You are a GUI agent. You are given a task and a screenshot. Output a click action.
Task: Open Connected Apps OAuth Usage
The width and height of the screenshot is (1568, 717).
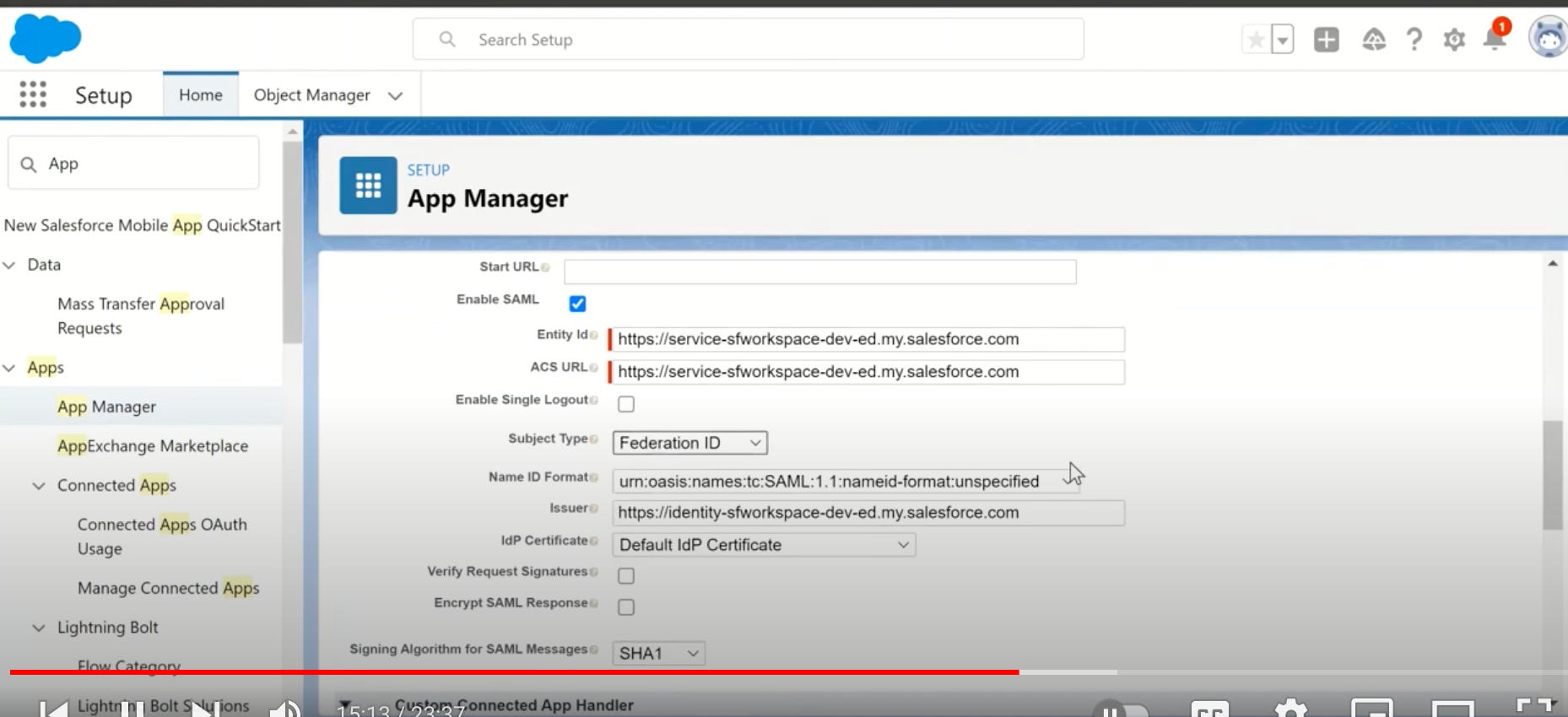[162, 536]
